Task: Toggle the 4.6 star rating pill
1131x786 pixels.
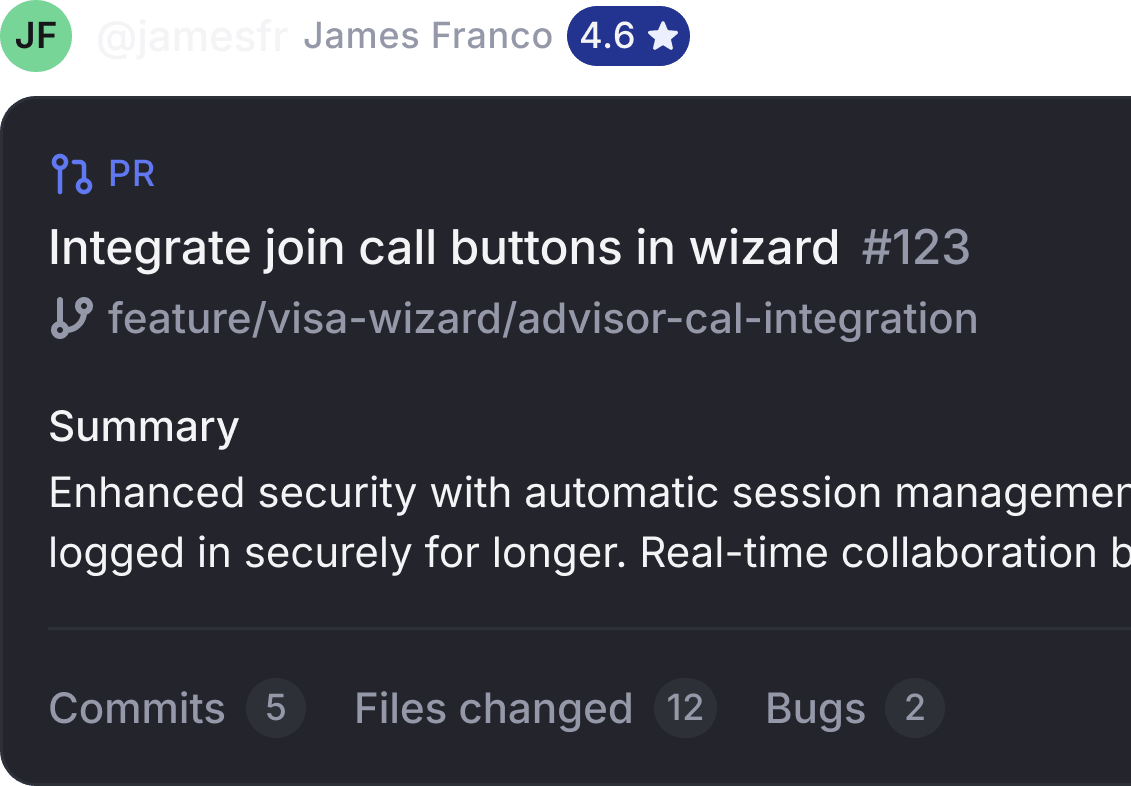Action: click(629, 36)
